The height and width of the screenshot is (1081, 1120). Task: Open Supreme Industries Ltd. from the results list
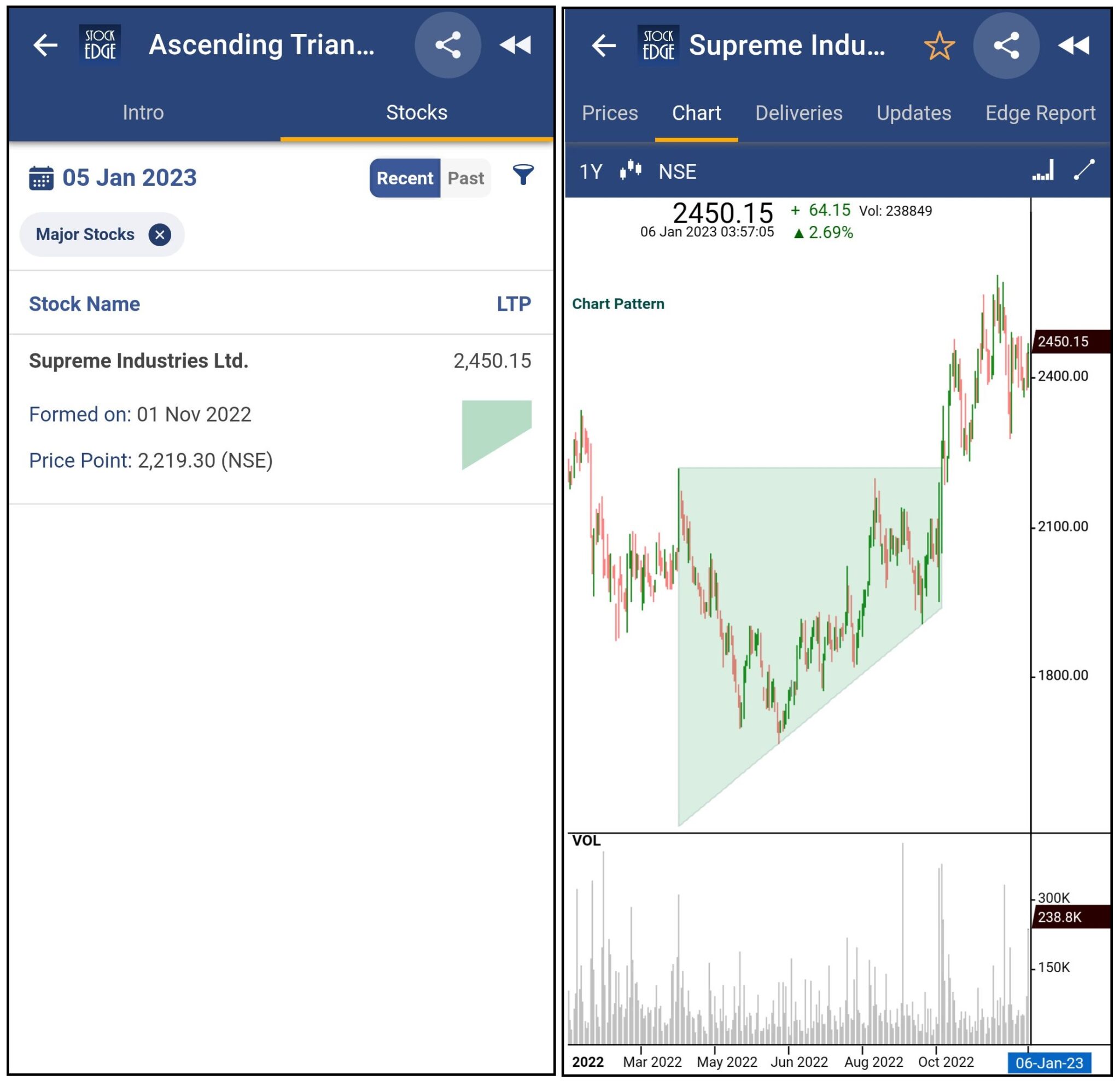pos(139,360)
